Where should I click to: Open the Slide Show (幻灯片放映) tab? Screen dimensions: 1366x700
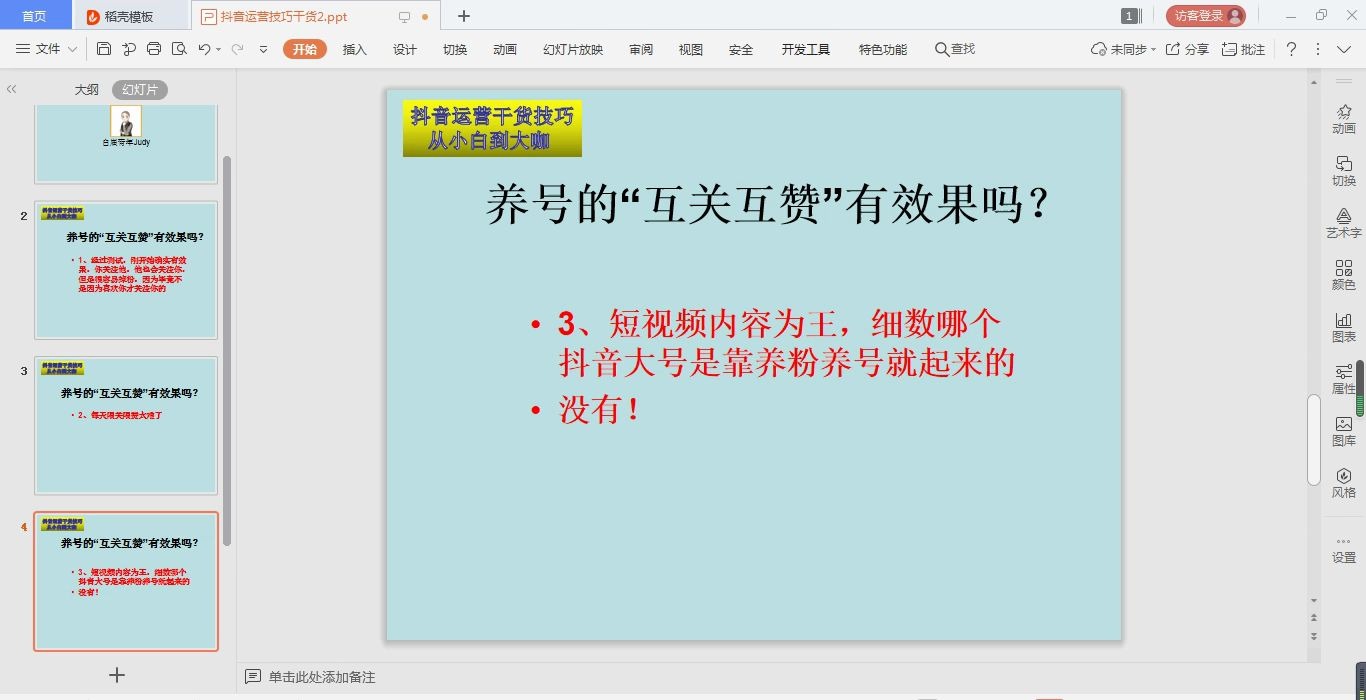pos(573,49)
